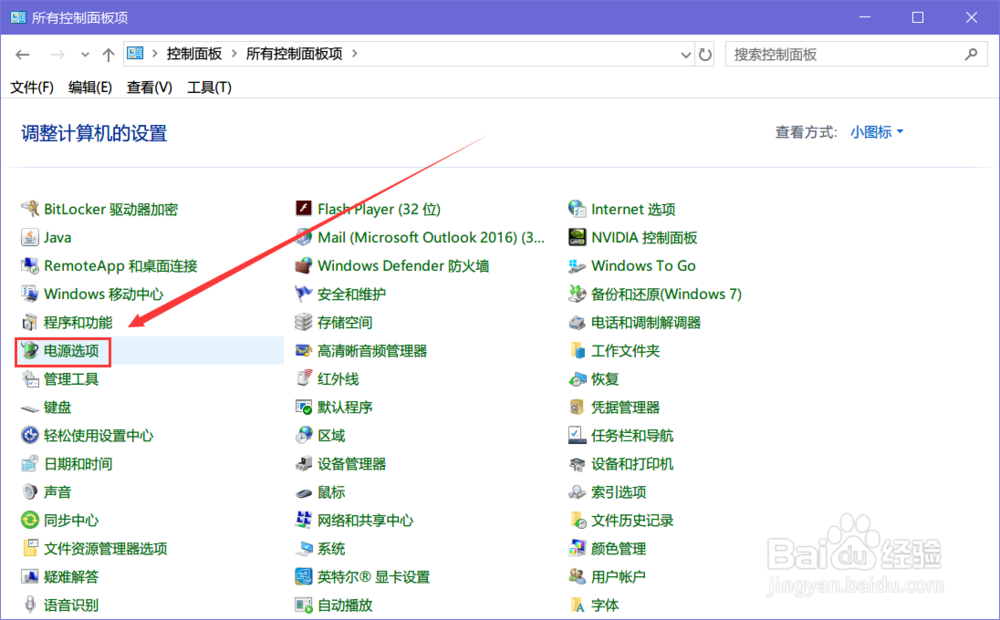1000x620 pixels.
Task: Open the 疑难解答 link
Action: [71, 577]
